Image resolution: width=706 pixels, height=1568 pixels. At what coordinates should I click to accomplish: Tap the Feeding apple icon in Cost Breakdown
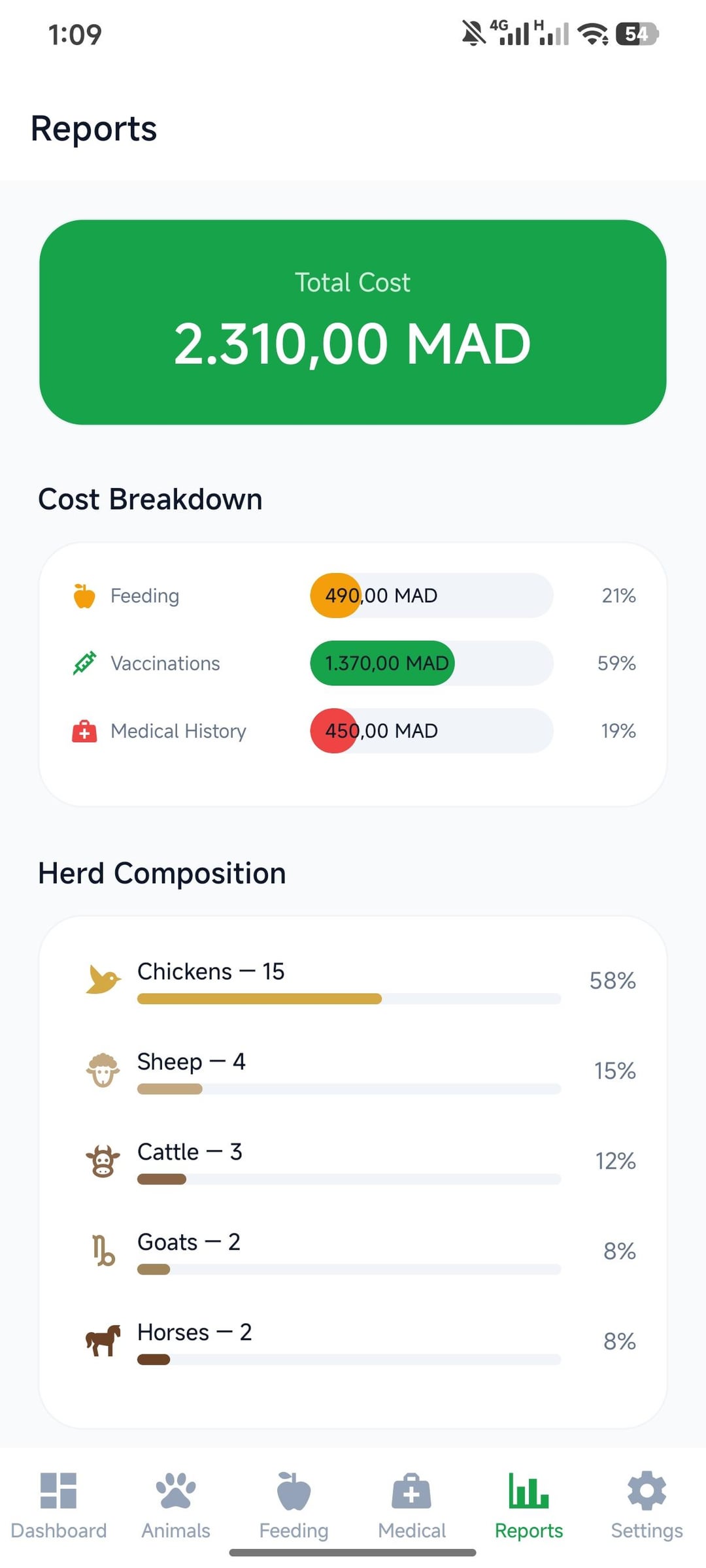(84, 596)
